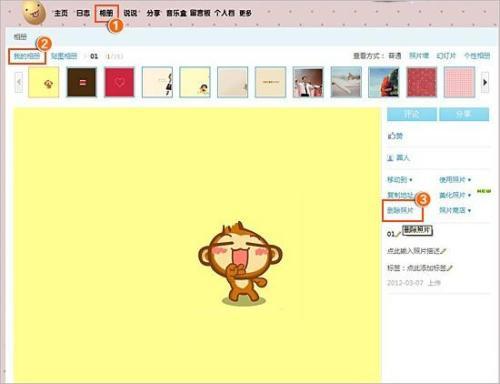Open the music box nav item
The image size is (500, 384).
(177, 13)
